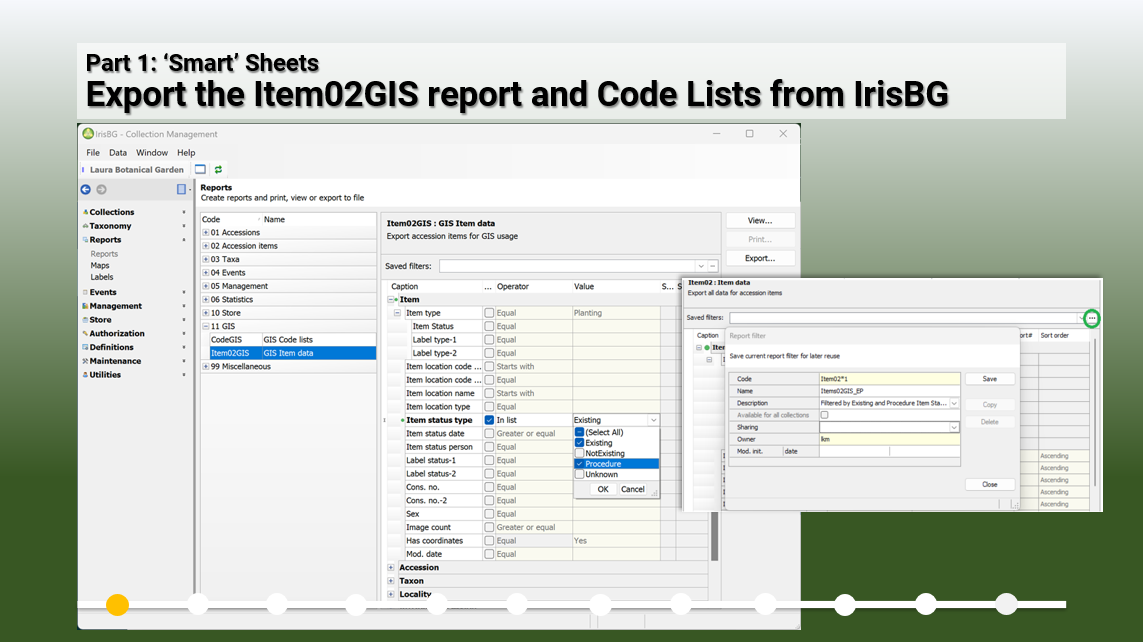Uncheck the Existing status checkbox

coord(579,440)
